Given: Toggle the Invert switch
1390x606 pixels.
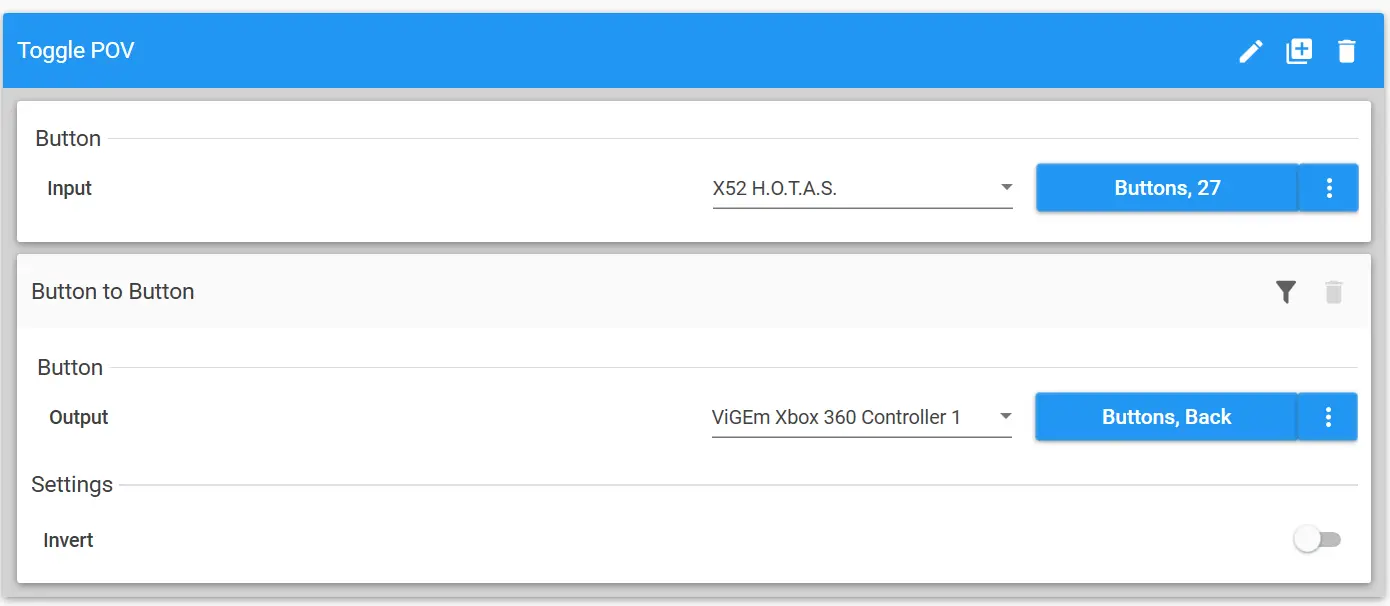Looking at the screenshot, I should click(x=1317, y=540).
